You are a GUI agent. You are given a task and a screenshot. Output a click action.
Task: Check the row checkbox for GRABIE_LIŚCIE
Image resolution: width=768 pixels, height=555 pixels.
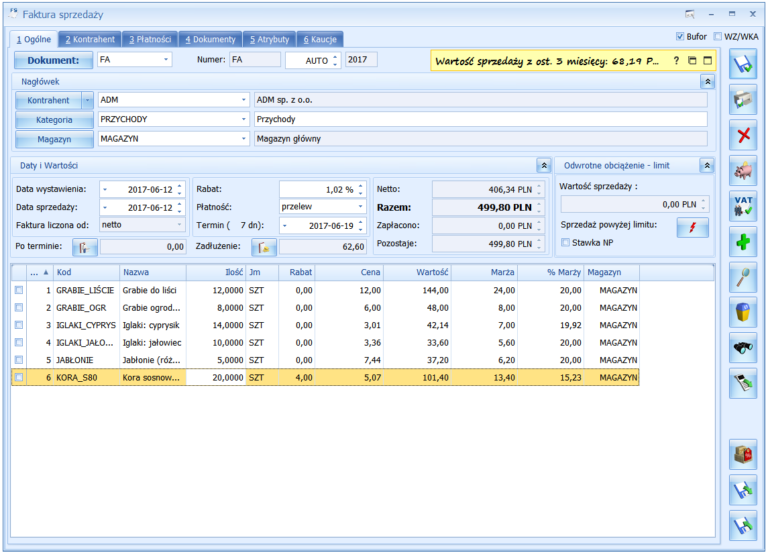19,290
